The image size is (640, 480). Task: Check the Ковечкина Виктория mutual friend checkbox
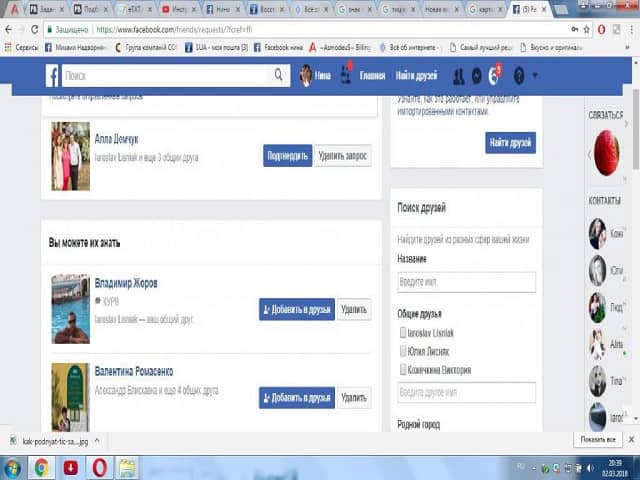[403, 369]
